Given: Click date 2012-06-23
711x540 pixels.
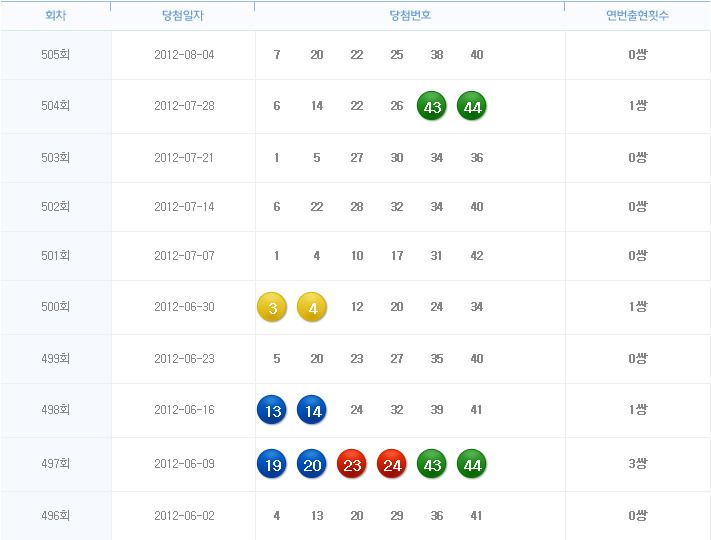Looking at the screenshot, I should (184, 359).
